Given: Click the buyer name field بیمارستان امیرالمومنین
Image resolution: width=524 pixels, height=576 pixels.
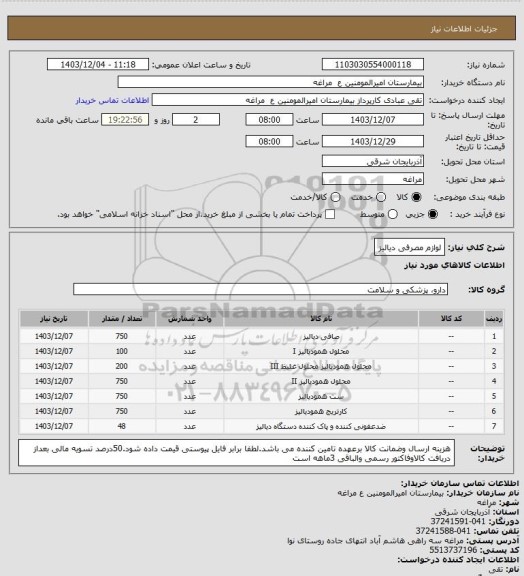Looking at the screenshot, I should click(270, 82).
